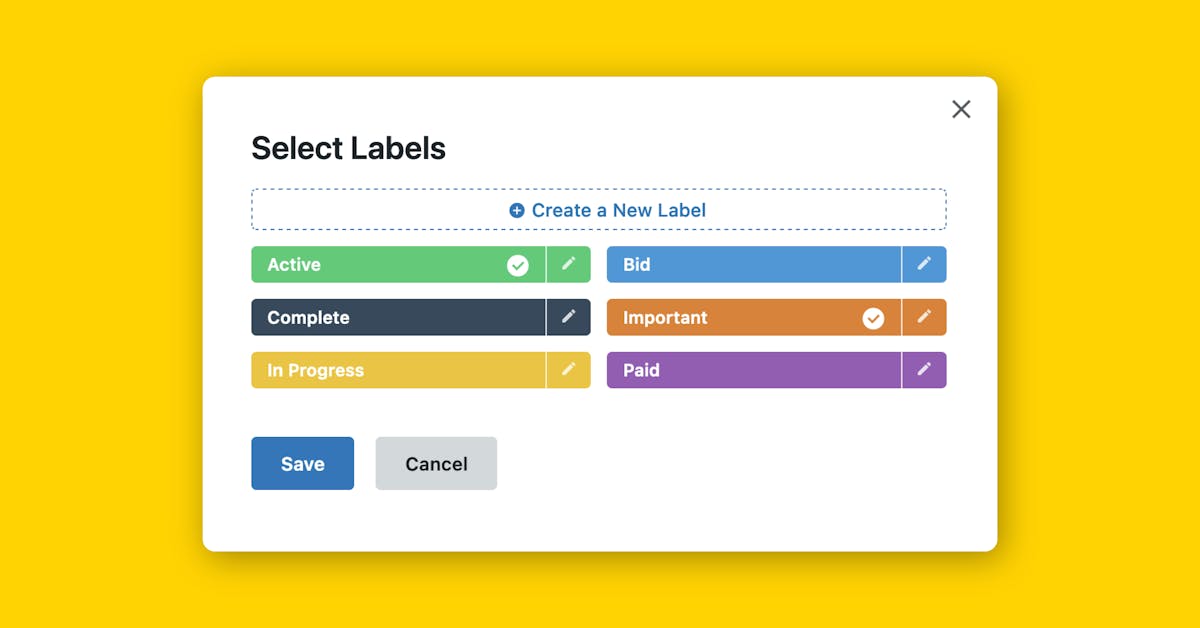Image resolution: width=1200 pixels, height=628 pixels.
Task: Click the pencil icon beside Complete
Action: (x=568, y=317)
